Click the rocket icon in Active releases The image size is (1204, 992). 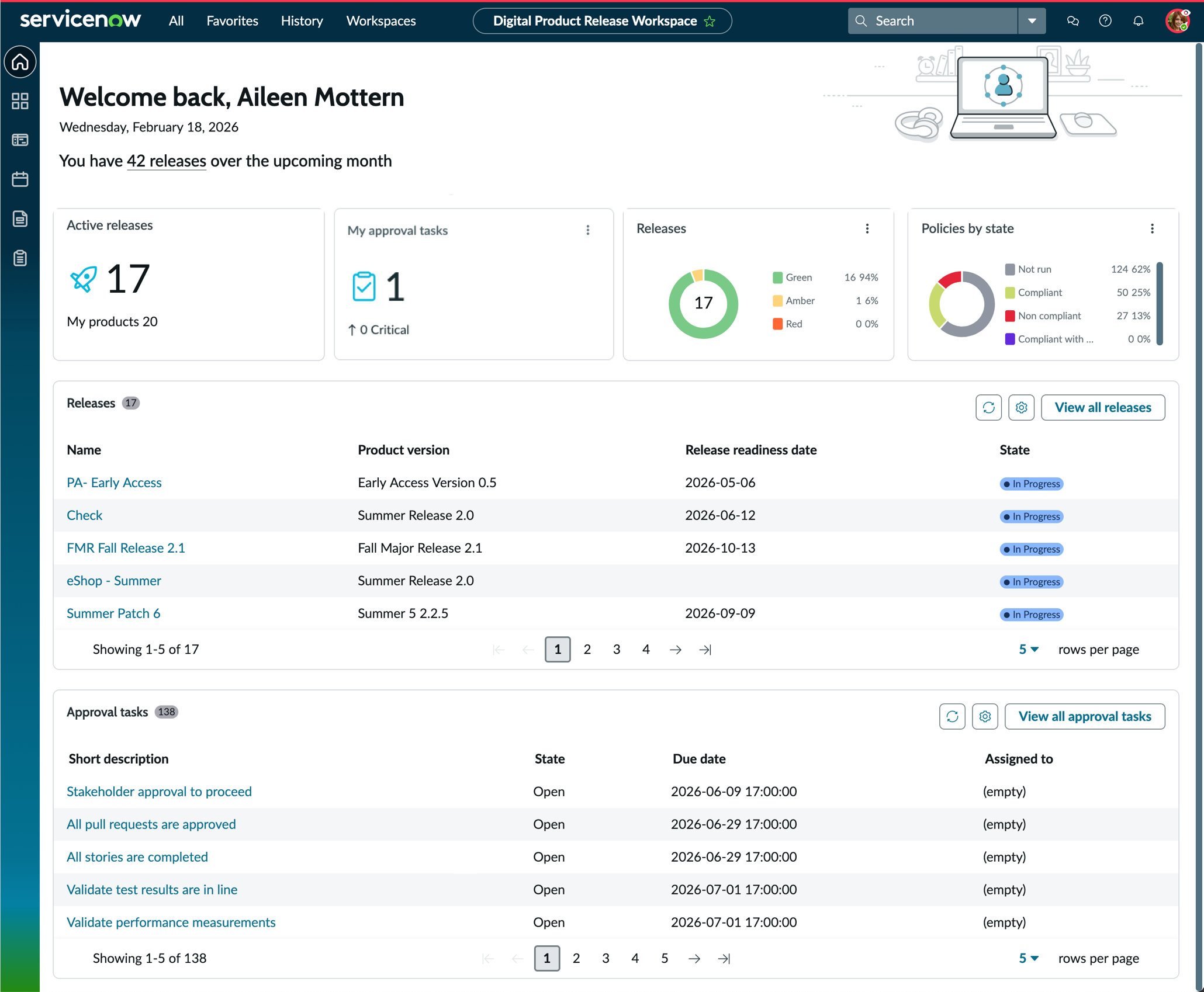(x=84, y=280)
